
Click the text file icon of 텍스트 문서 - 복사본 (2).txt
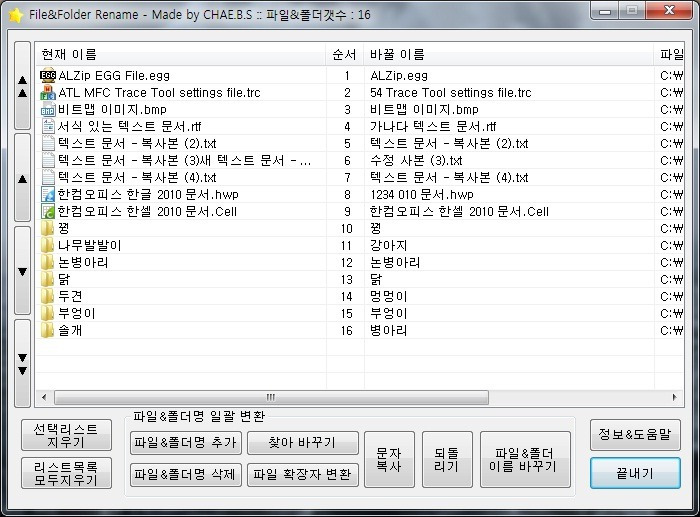[x=48, y=143]
